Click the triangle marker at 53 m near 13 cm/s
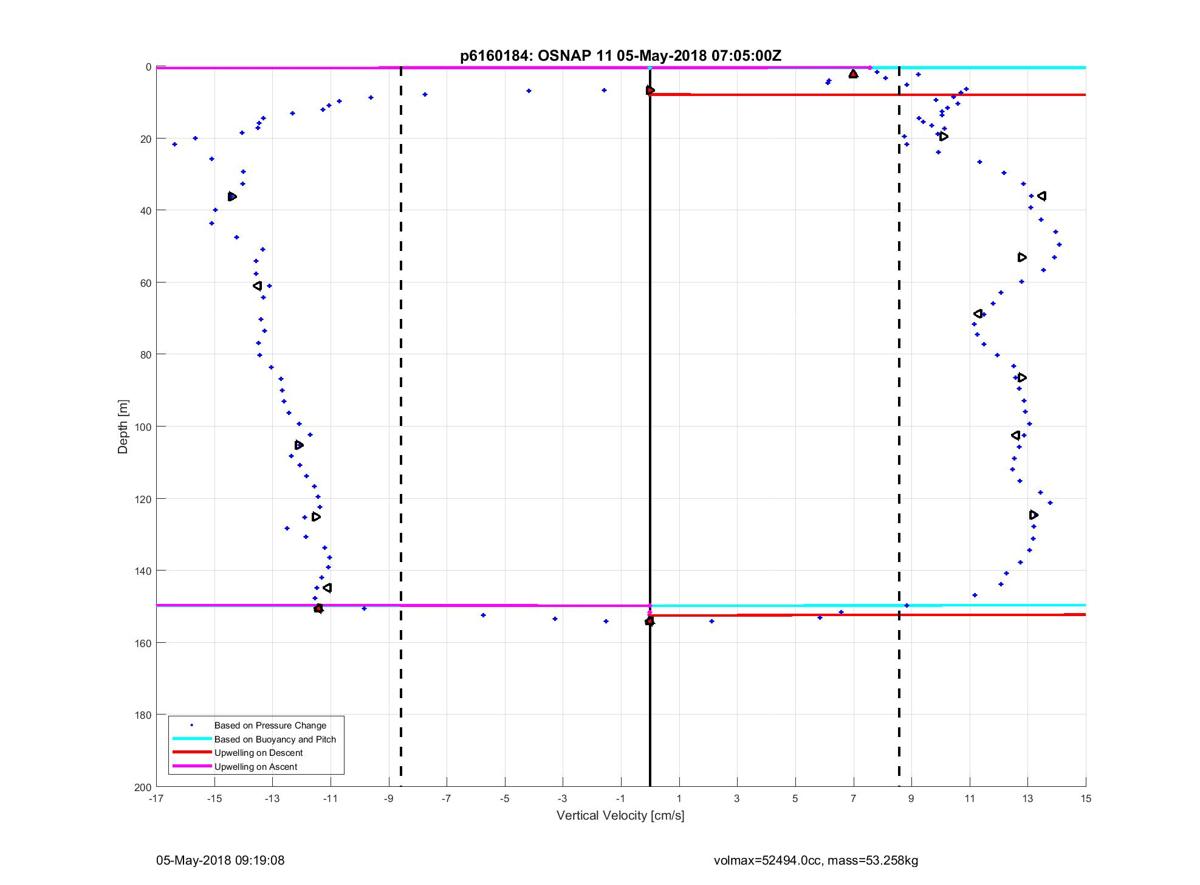Image resolution: width=1200 pixels, height=885 pixels. pos(1022,257)
